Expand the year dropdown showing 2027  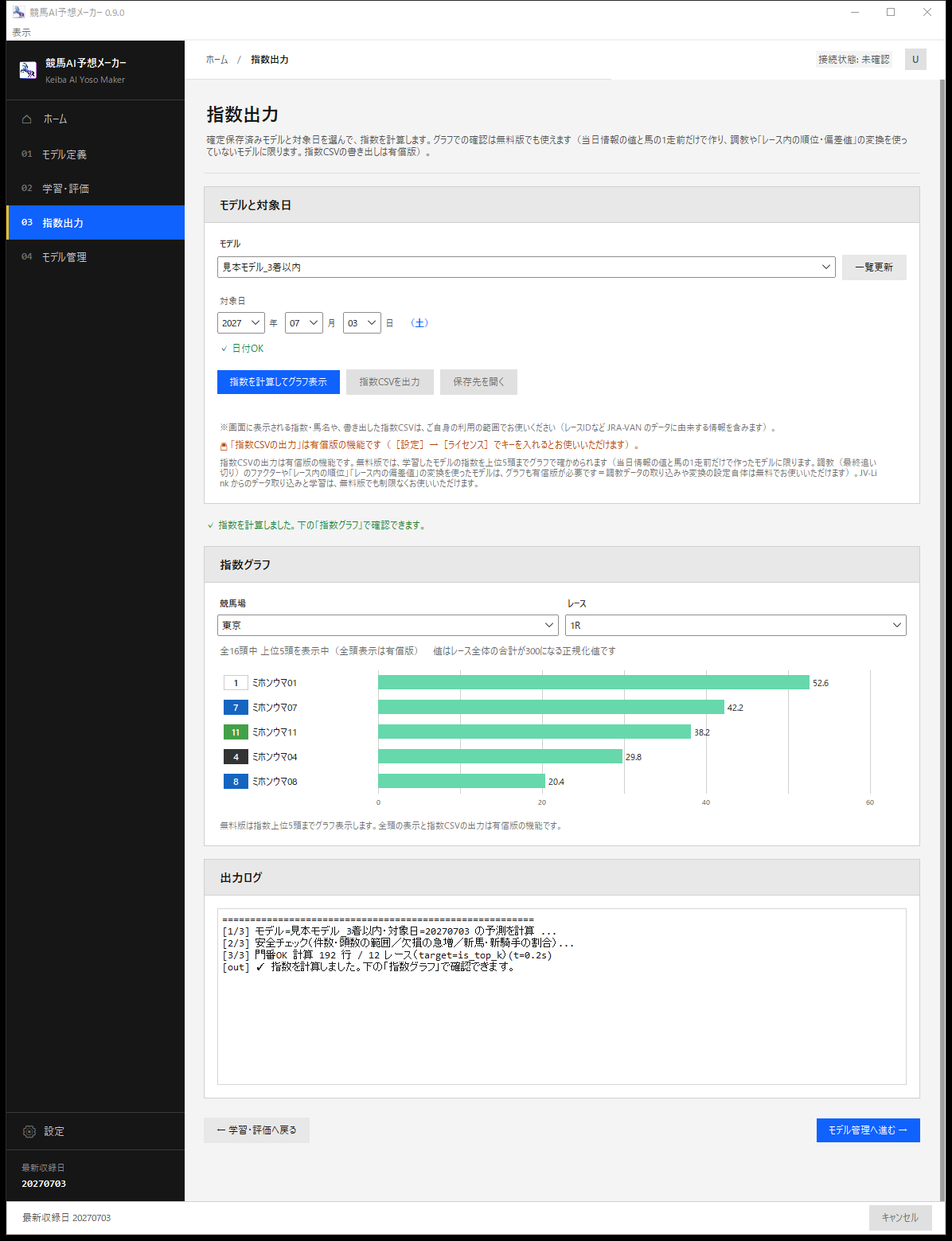pyautogui.click(x=240, y=323)
